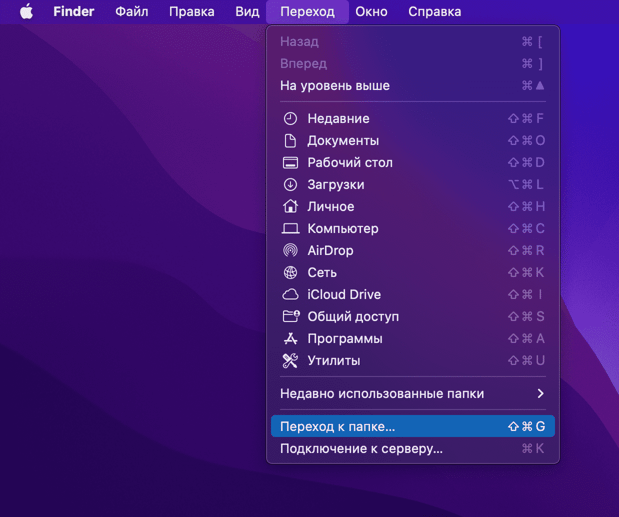The height and width of the screenshot is (517, 619).
Task: Click the Recents clock icon
Action: (x=290, y=118)
